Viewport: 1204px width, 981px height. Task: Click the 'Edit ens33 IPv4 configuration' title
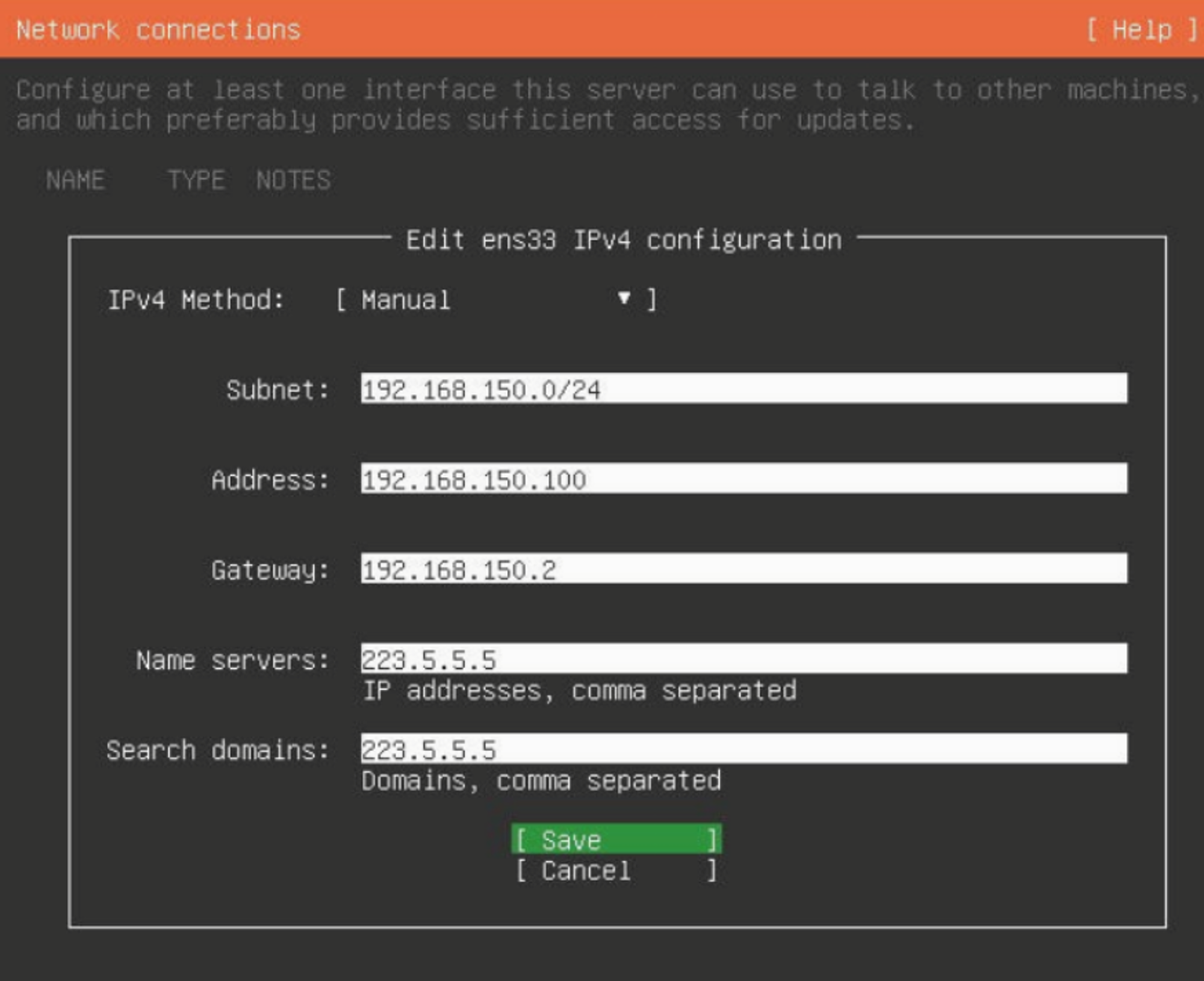(x=624, y=240)
